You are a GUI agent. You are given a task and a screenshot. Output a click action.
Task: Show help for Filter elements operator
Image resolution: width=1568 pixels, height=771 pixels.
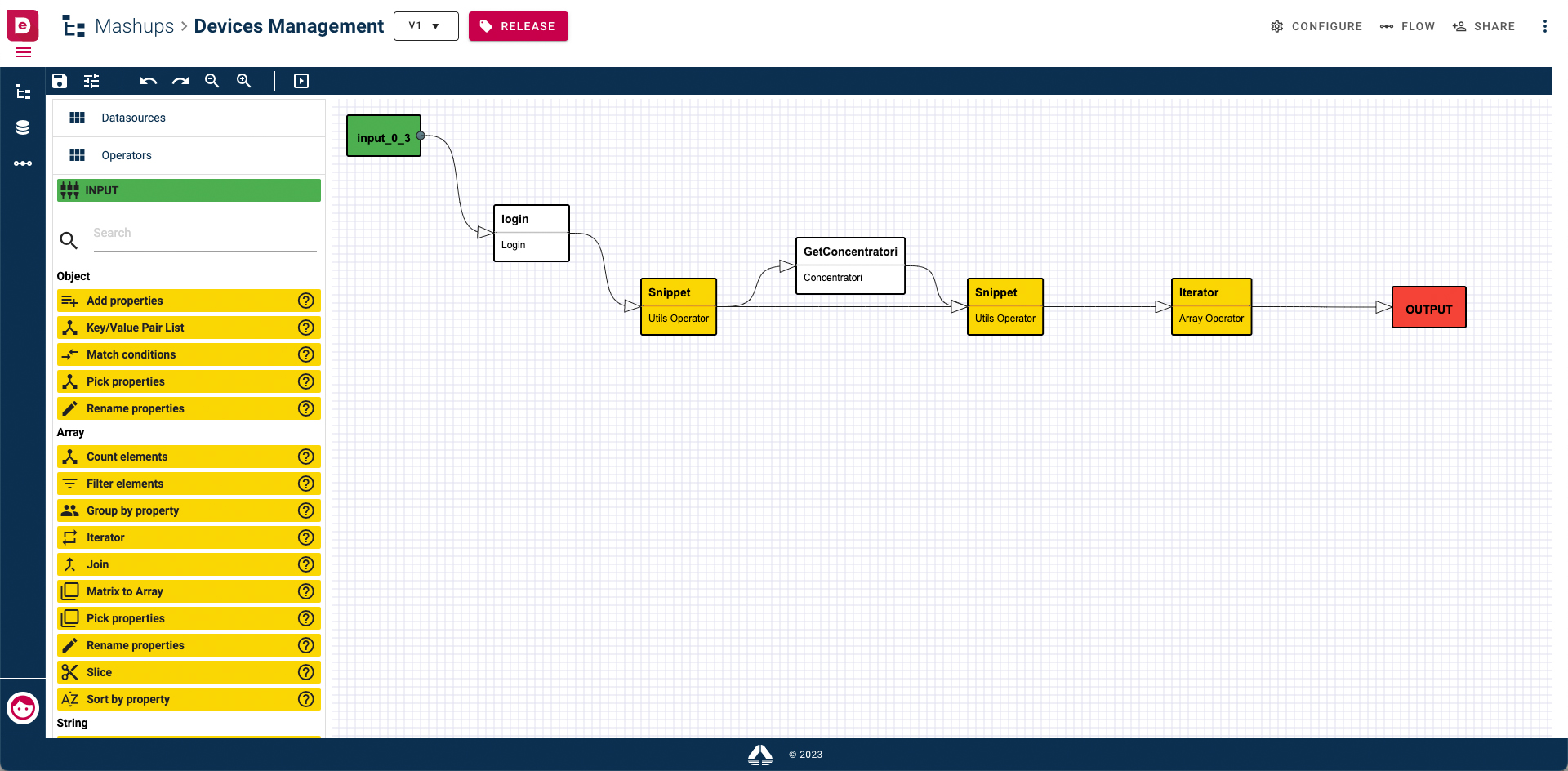coord(306,484)
